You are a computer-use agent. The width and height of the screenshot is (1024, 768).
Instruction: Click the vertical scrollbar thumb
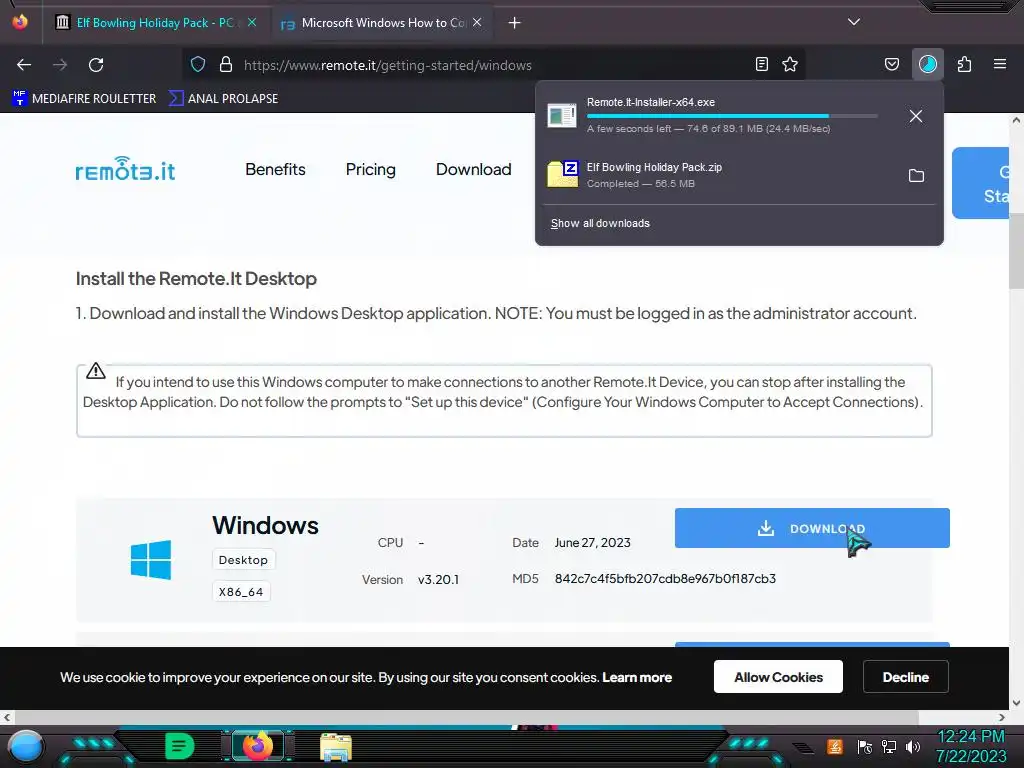point(1016,249)
